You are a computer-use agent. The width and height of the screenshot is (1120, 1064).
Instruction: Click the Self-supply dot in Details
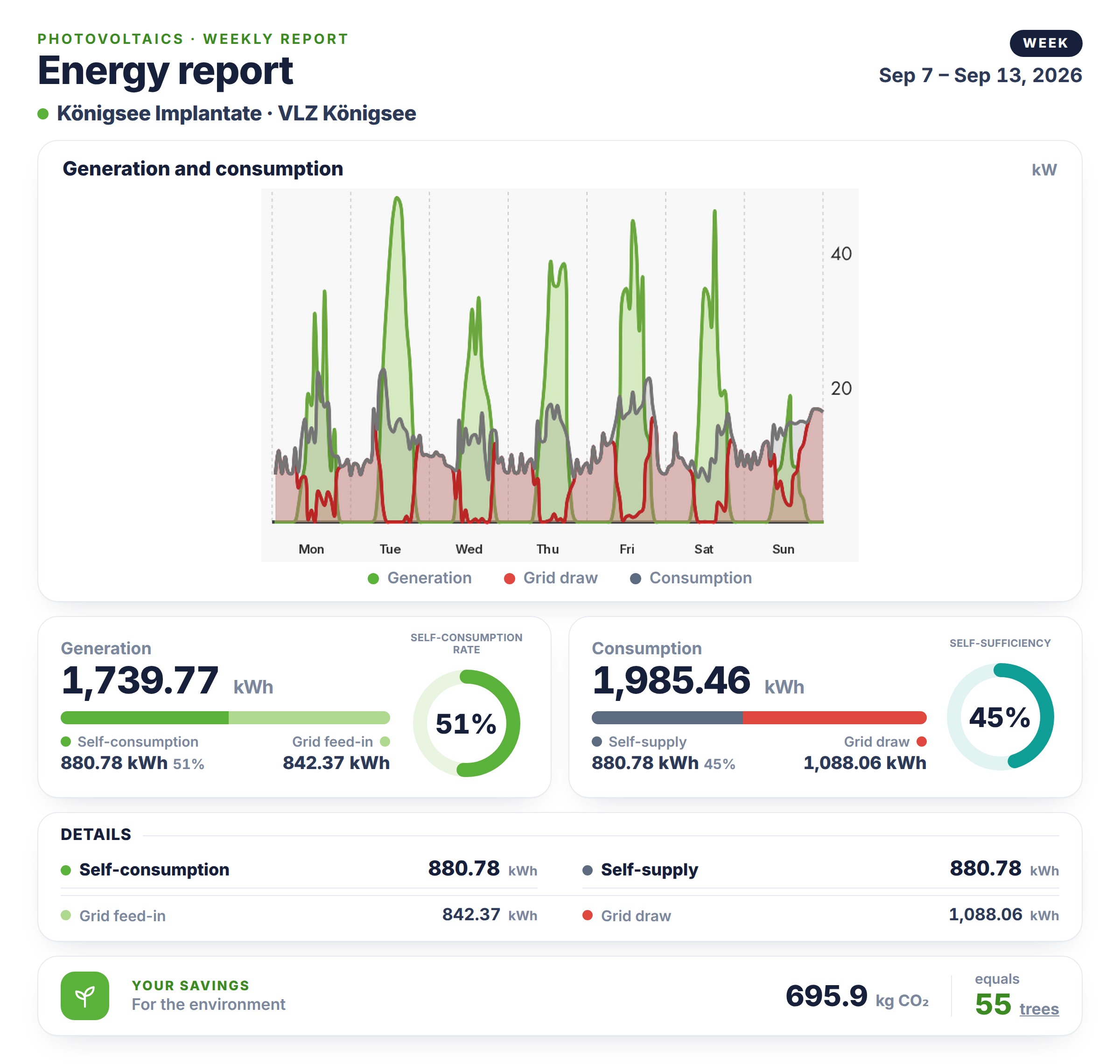pyautogui.click(x=588, y=870)
